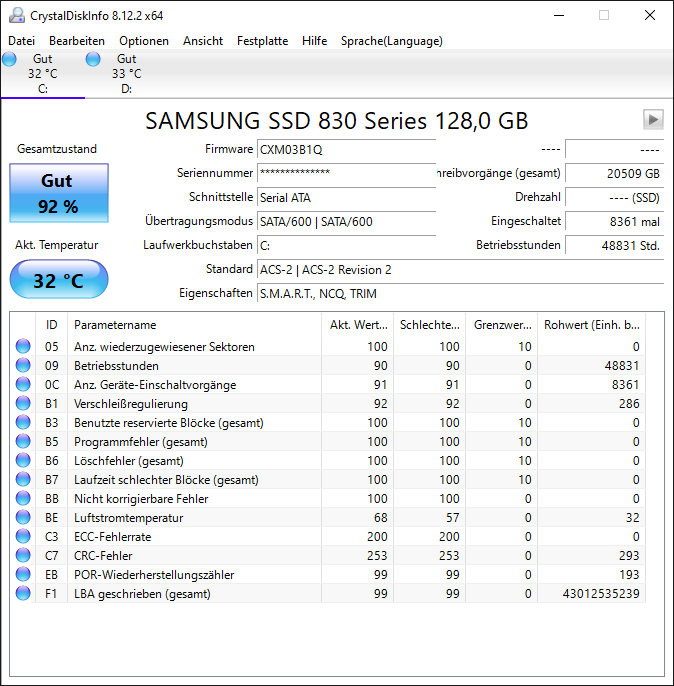The width and height of the screenshot is (674, 686).
Task: Open the Ansicht menu
Action: (203, 41)
